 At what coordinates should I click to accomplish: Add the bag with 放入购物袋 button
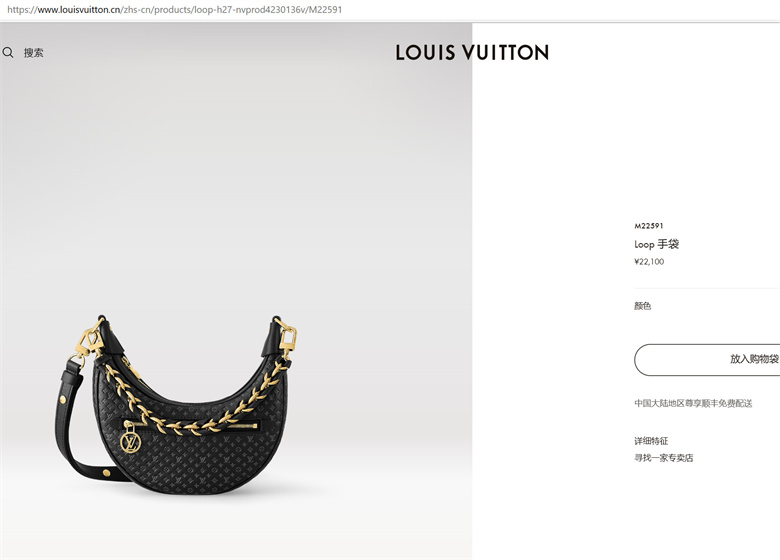coord(707,360)
